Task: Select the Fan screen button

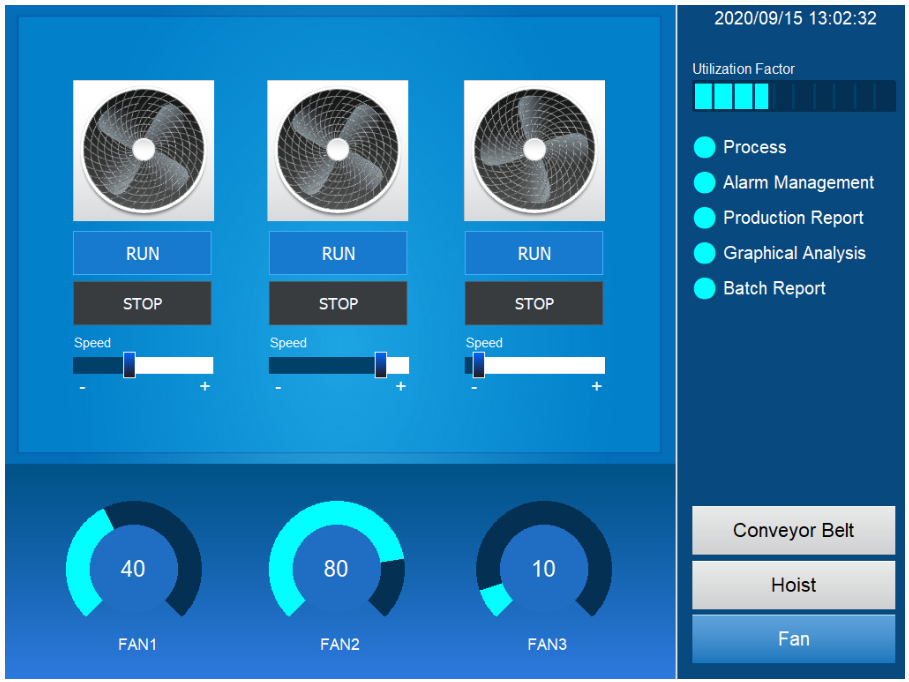Action: (x=793, y=639)
